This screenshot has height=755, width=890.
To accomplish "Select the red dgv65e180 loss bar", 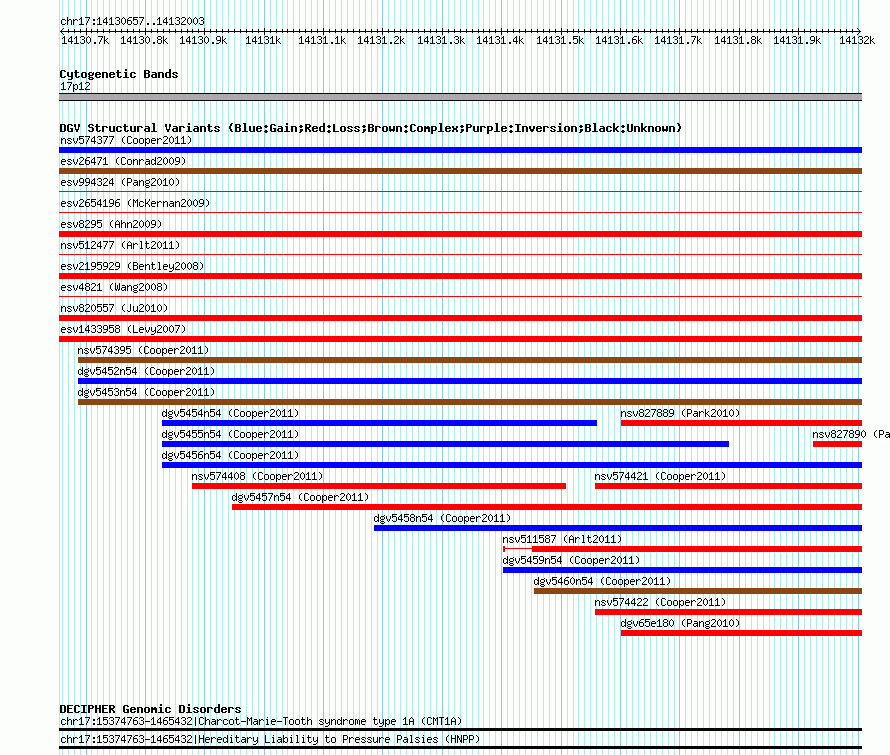I will pyautogui.click(x=741, y=633).
